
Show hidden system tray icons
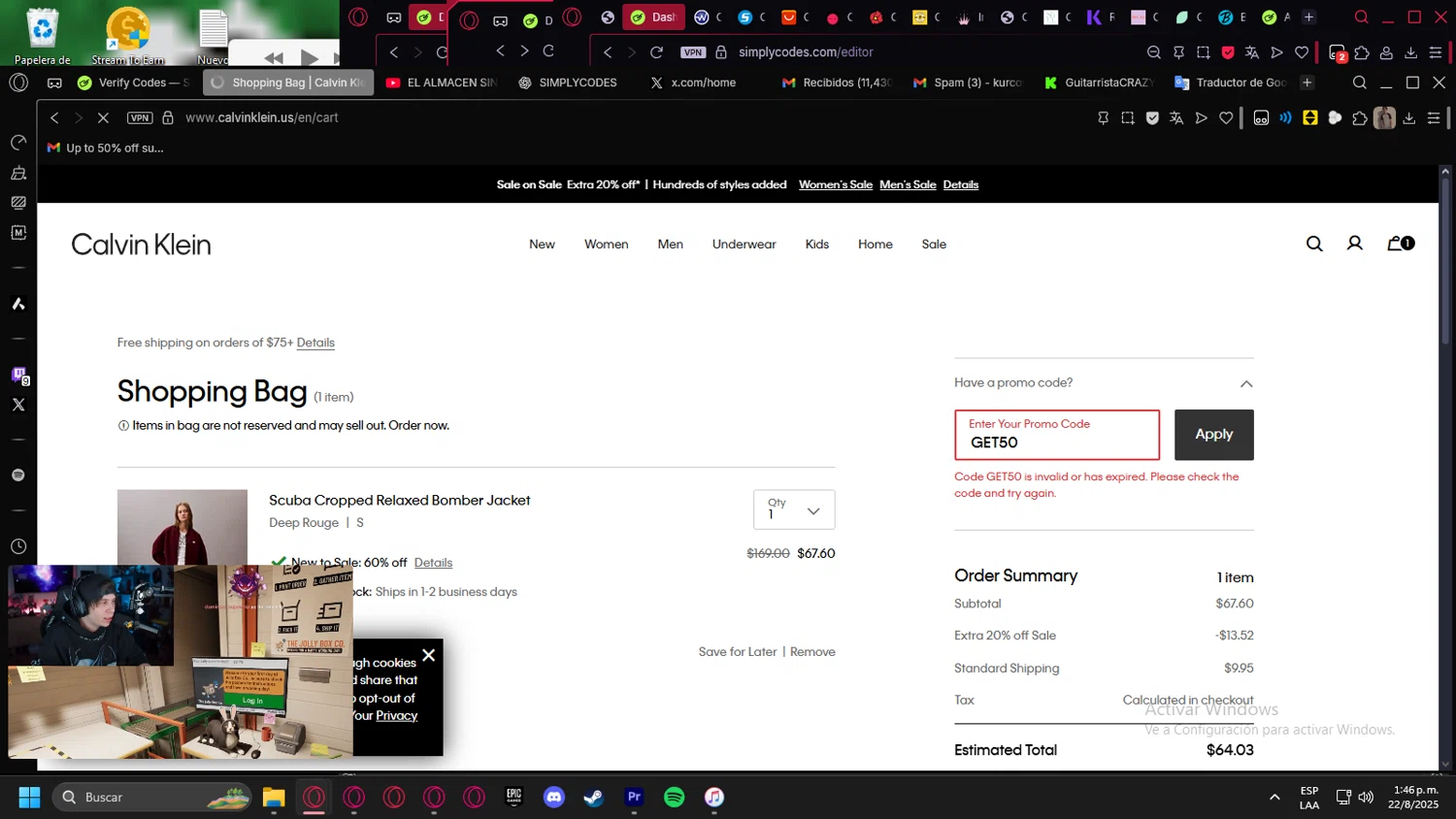1274,797
